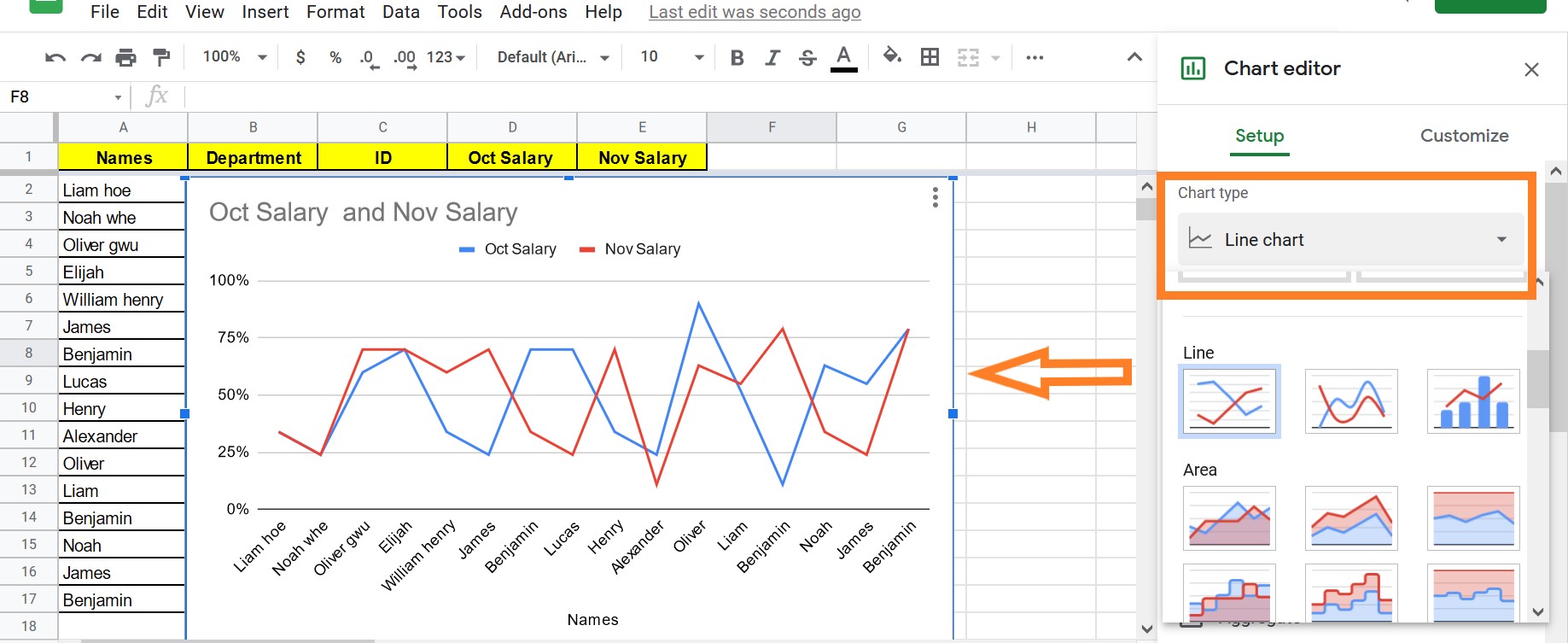Screen dimensions: 1568x643
Task: Open the chart three-dot options menu
Action: coord(936,197)
